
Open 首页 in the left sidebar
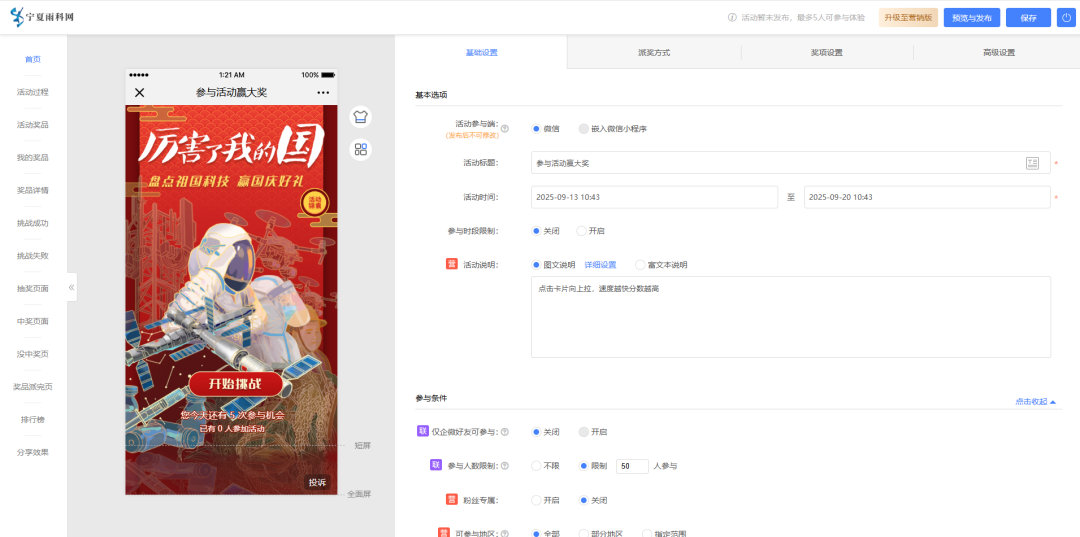(x=33, y=59)
